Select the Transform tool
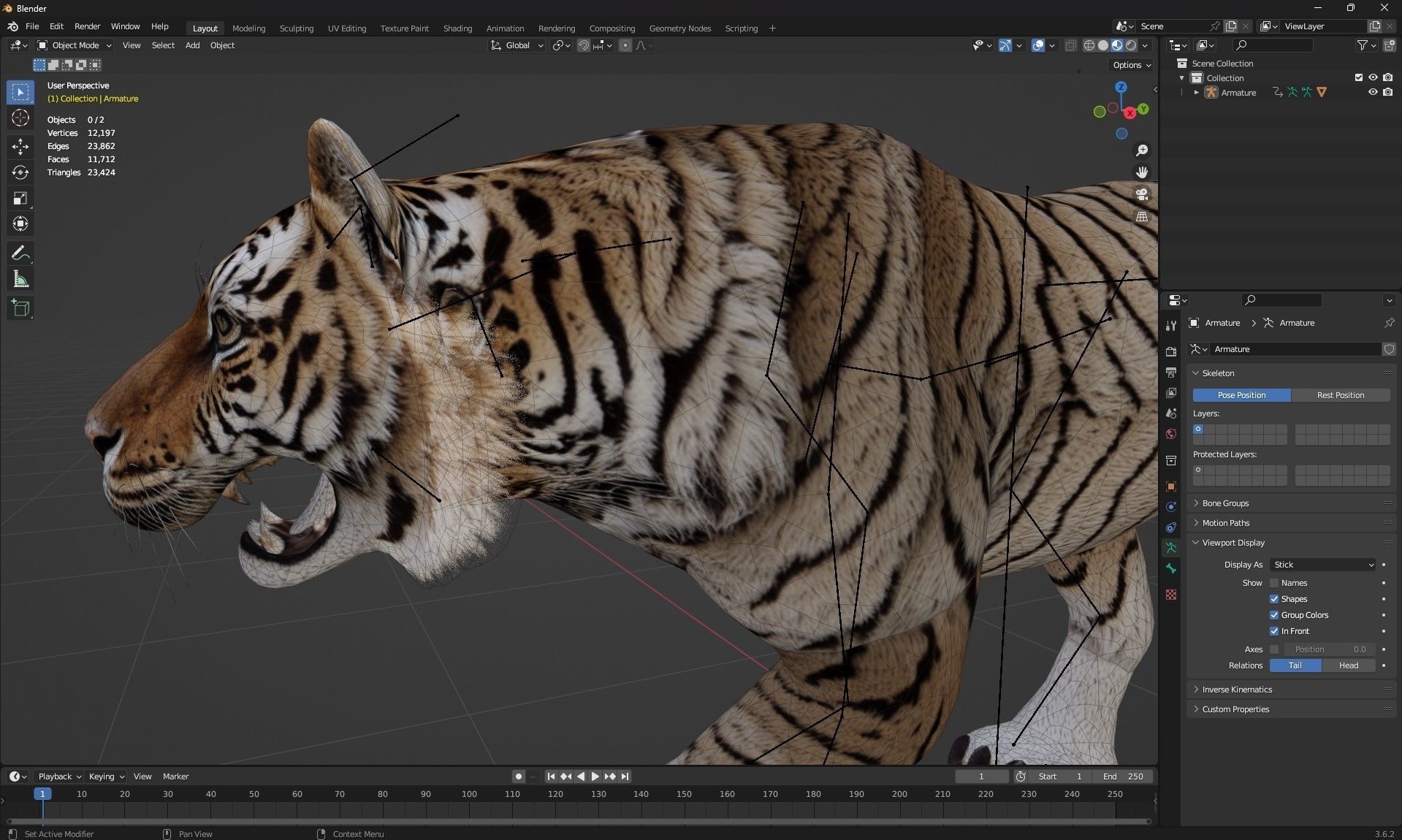This screenshot has height=840, width=1402. click(x=20, y=224)
